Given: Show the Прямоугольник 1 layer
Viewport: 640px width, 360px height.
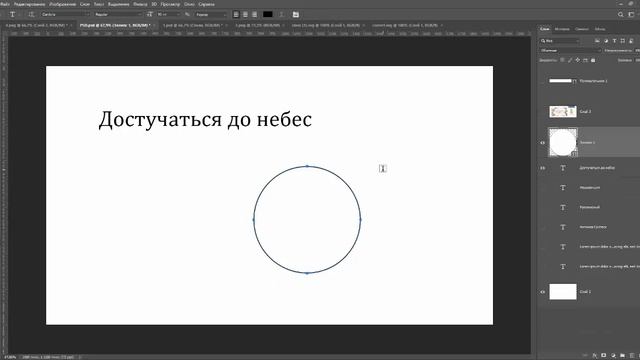Looking at the screenshot, I should click(542, 81).
